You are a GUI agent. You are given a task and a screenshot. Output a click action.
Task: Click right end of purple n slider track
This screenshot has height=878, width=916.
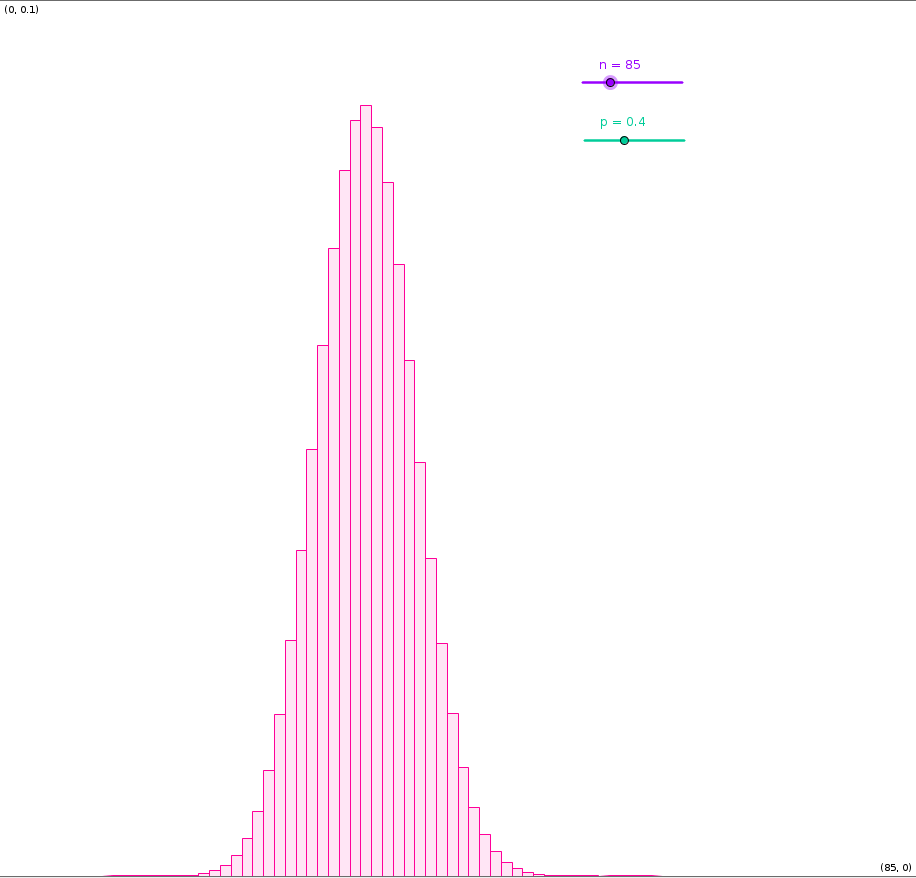tap(681, 82)
